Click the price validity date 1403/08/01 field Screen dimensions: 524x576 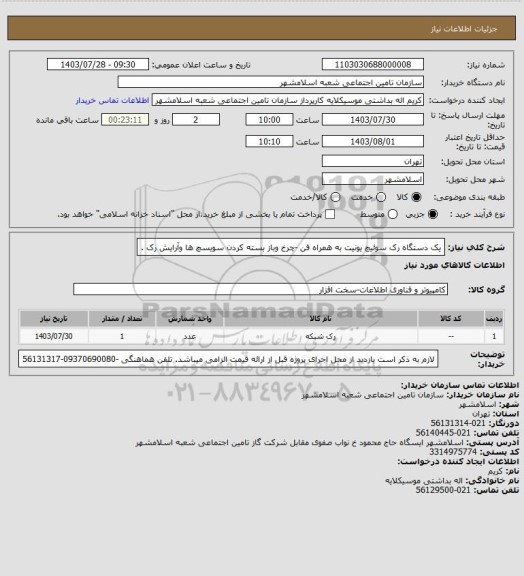(373, 141)
